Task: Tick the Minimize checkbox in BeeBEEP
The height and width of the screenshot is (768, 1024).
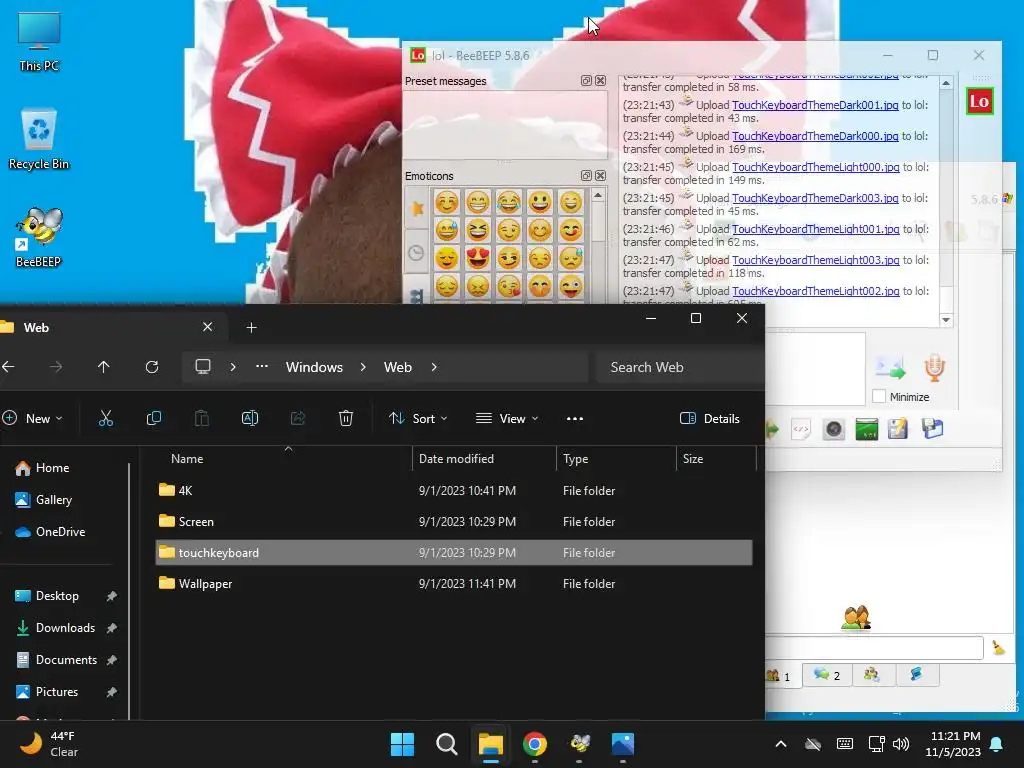Action: click(x=879, y=396)
